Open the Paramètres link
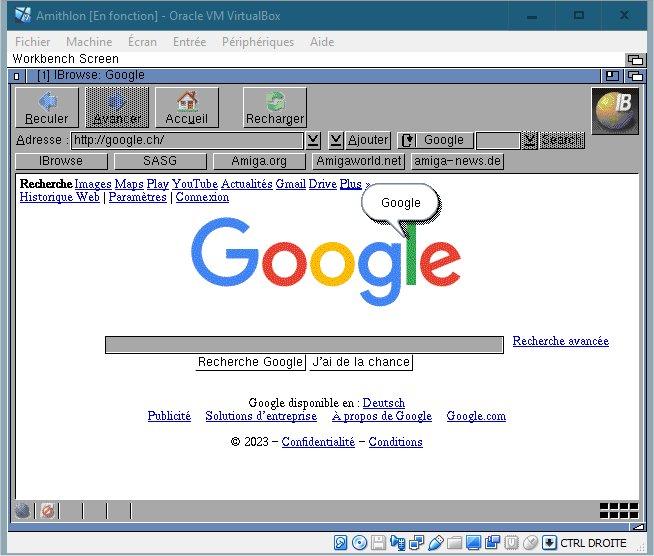The width and height of the screenshot is (654, 556). click(x=137, y=197)
